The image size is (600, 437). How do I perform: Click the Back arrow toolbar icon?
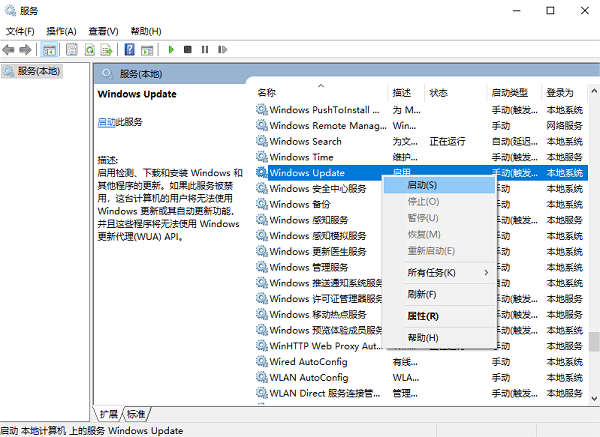tap(9, 49)
